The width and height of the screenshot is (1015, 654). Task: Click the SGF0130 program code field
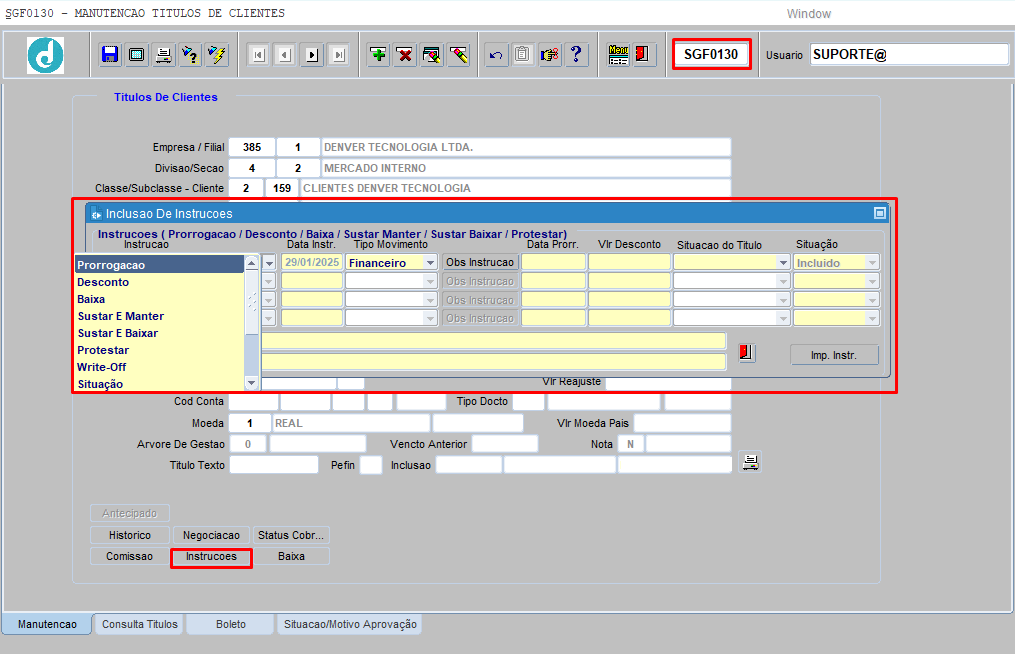711,54
